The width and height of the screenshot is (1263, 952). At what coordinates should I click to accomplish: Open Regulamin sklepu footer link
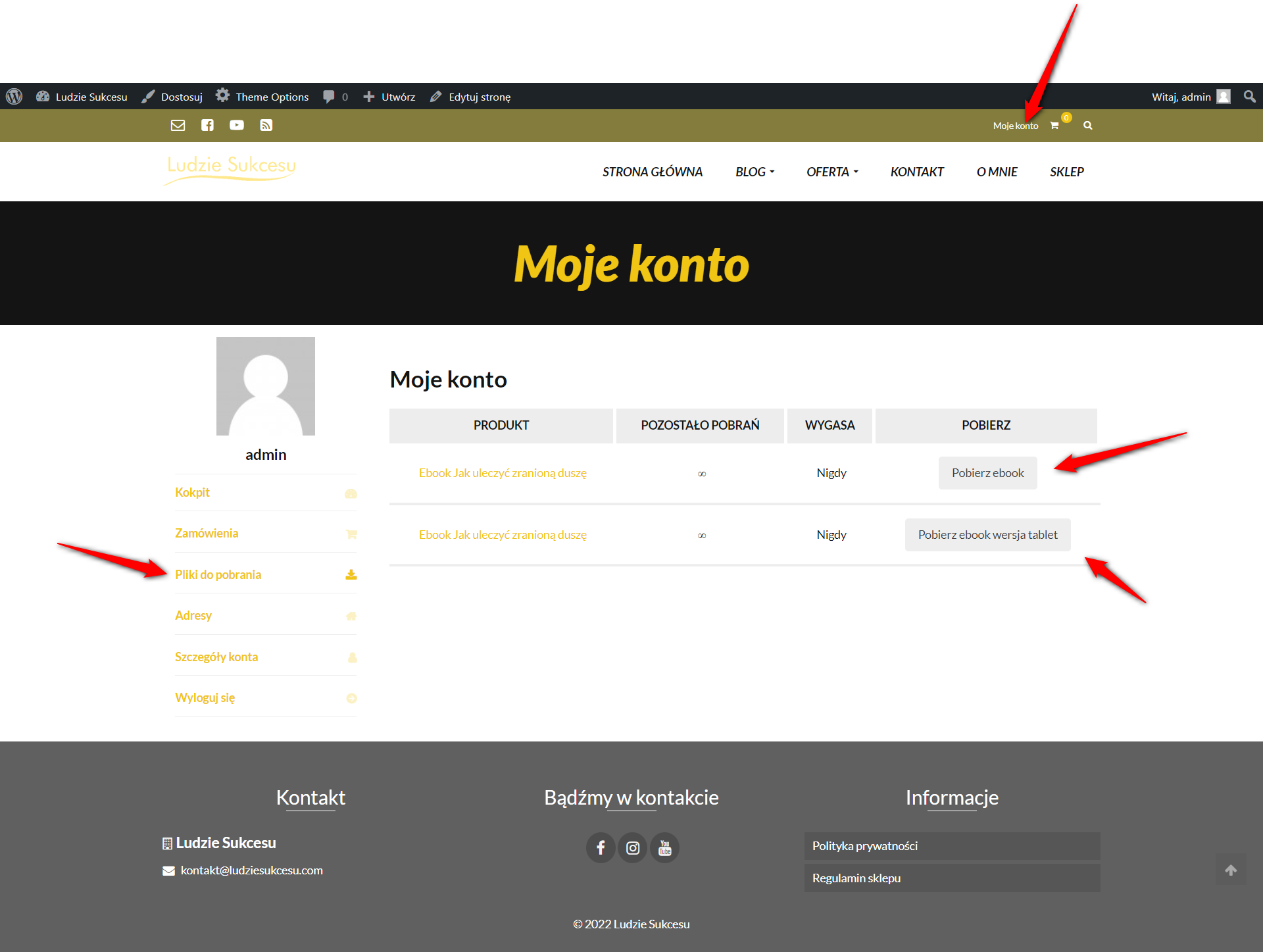click(x=952, y=878)
